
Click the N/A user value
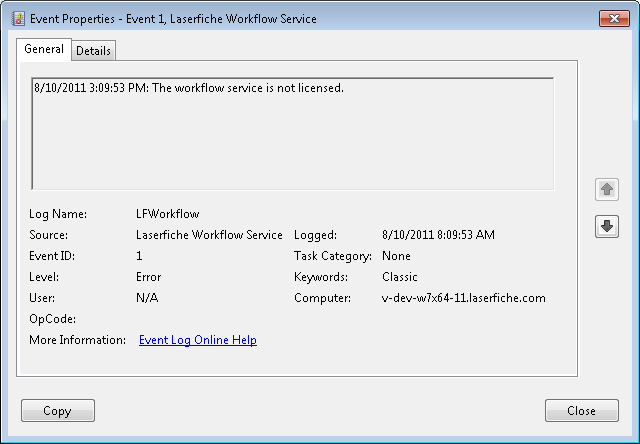(x=147, y=298)
